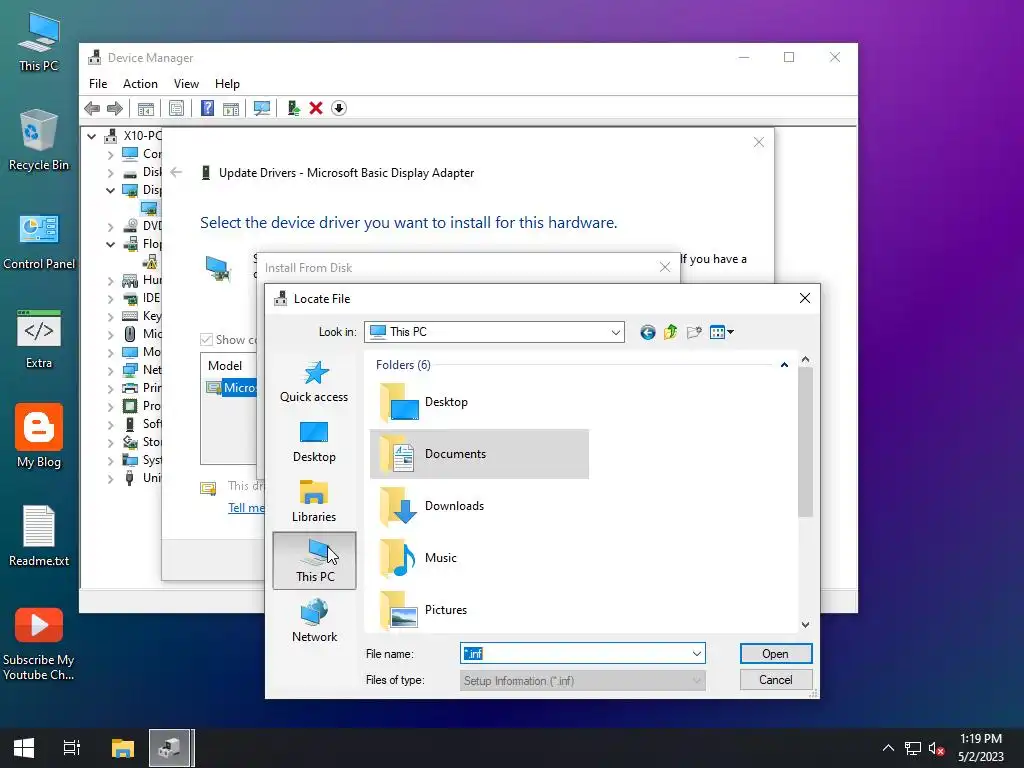Open the File menu in Device Manager
The height and width of the screenshot is (768, 1024).
coord(98,84)
